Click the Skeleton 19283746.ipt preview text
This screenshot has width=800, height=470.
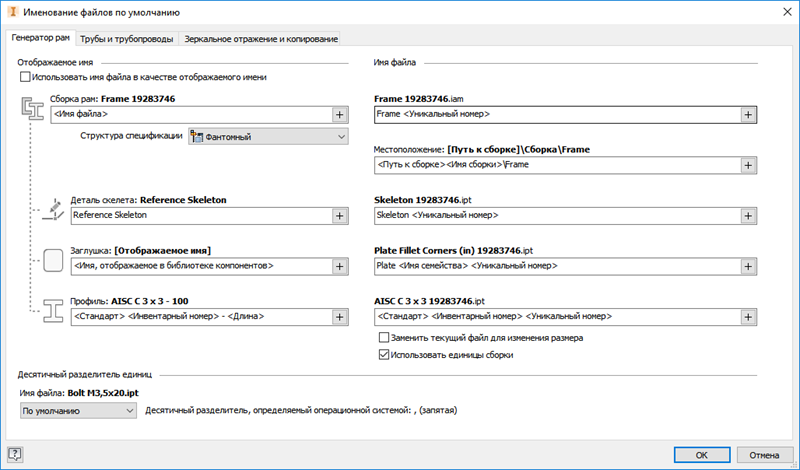[x=422, y=200]
